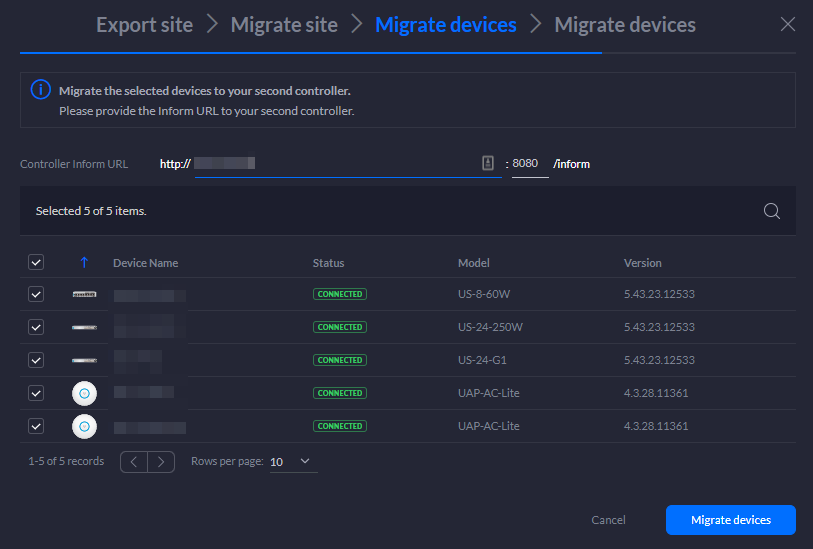The width and height of the screenshot is (813, 549).
Task: Click the US-8-60W switch device icon
Action: click(x=84, y=294)
